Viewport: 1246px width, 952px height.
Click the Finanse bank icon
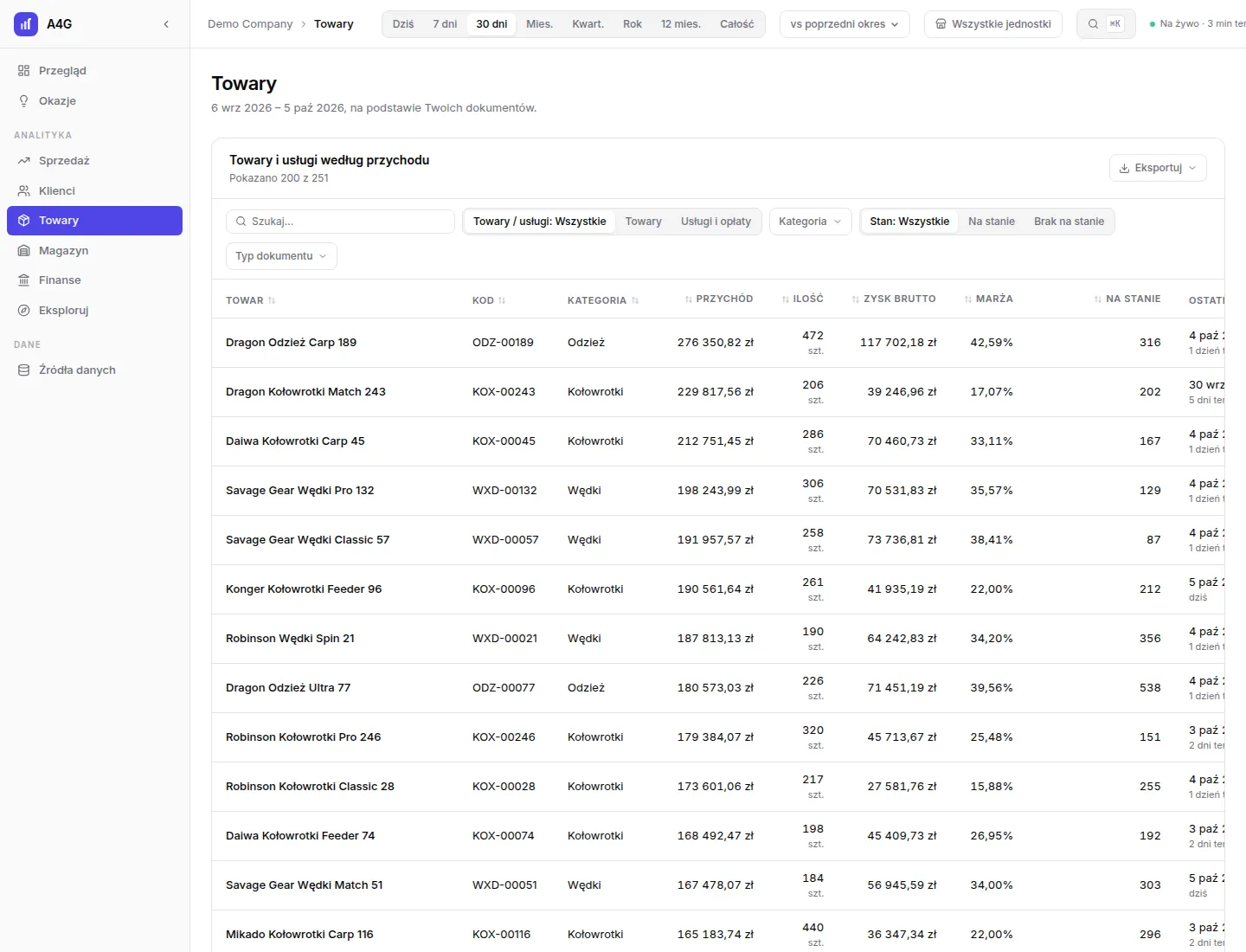[x=24, y=280]
